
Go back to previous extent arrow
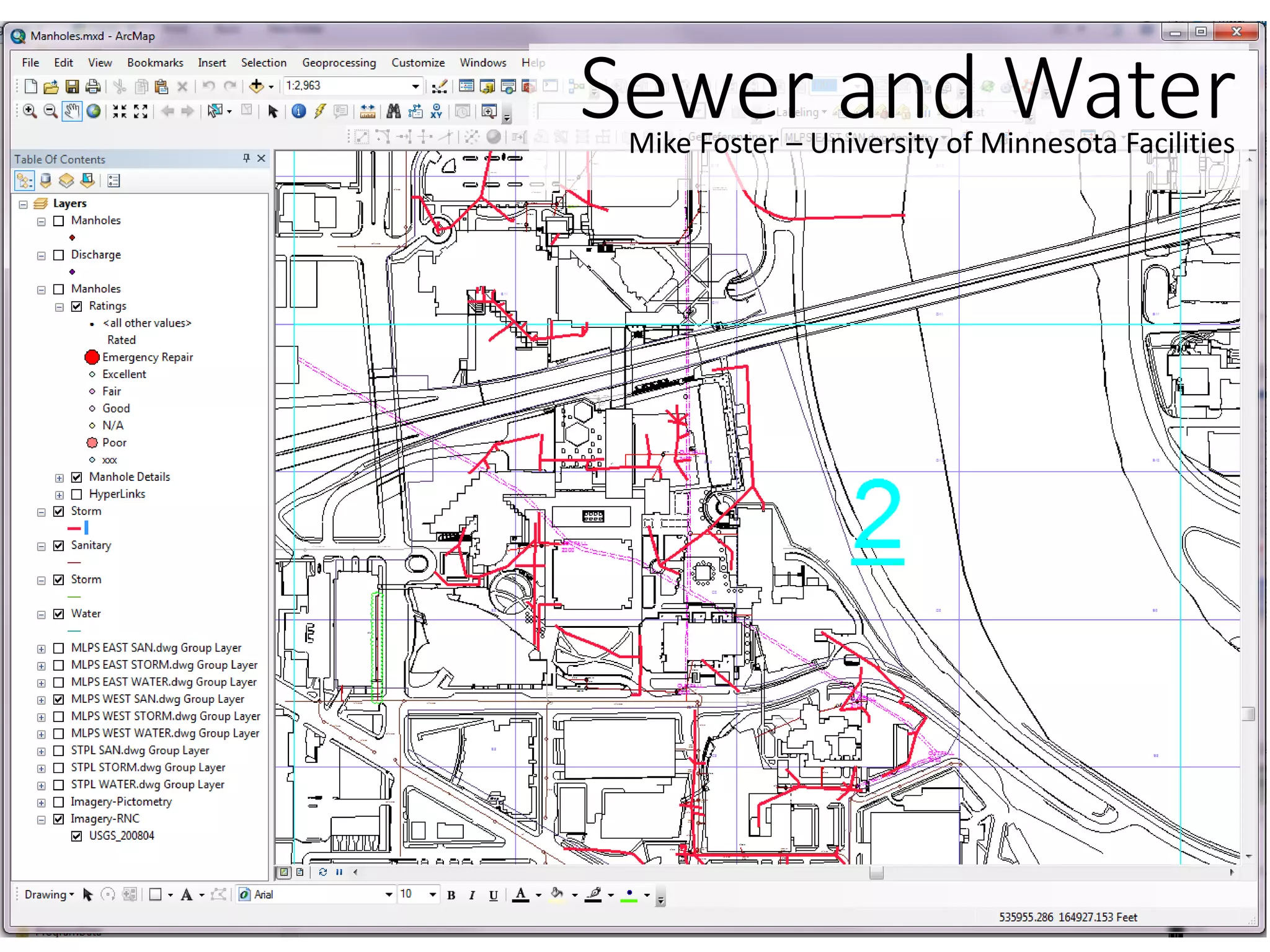click(167, 111)
